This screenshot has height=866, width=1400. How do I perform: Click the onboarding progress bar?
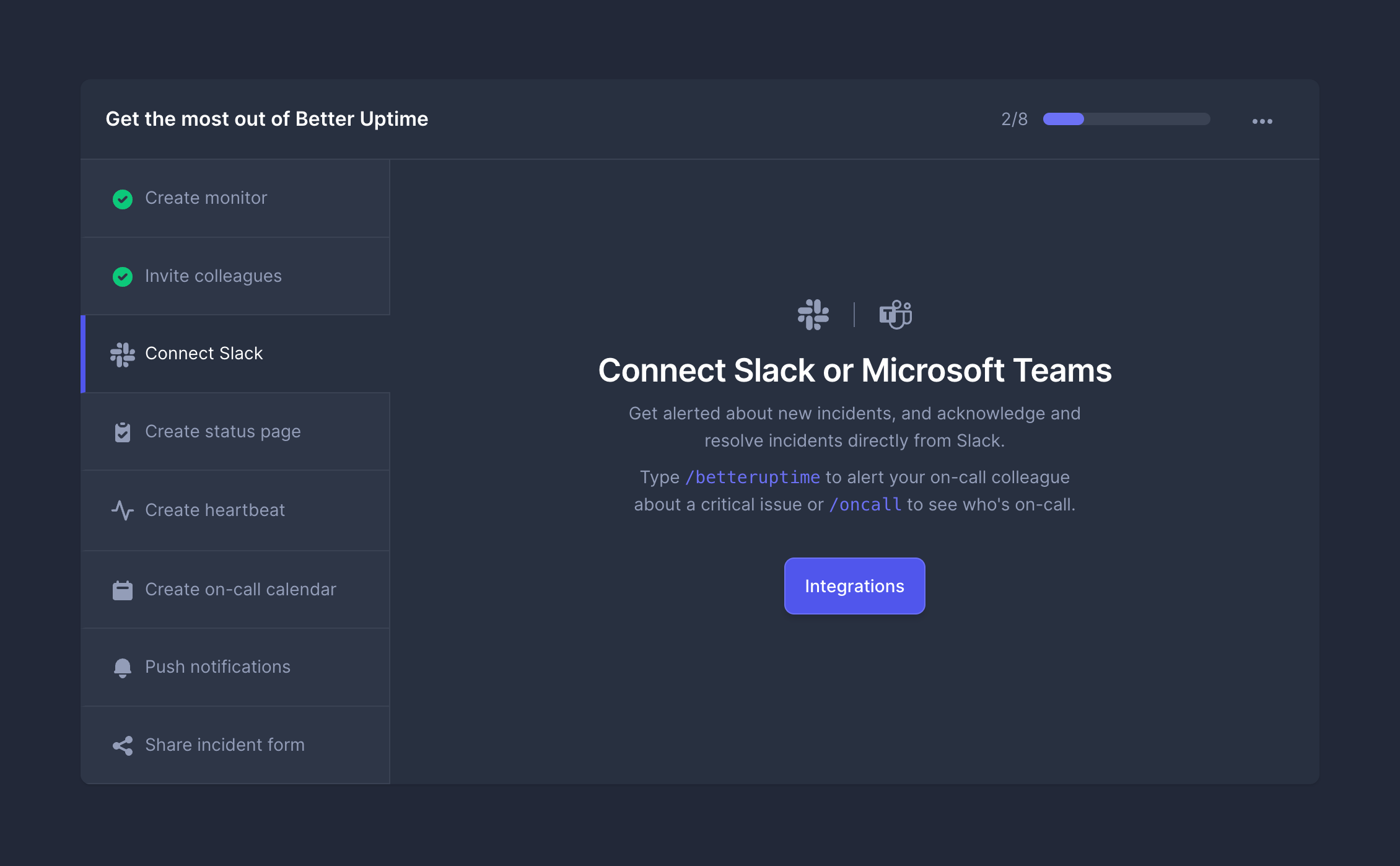click(x=1126, y=119)
